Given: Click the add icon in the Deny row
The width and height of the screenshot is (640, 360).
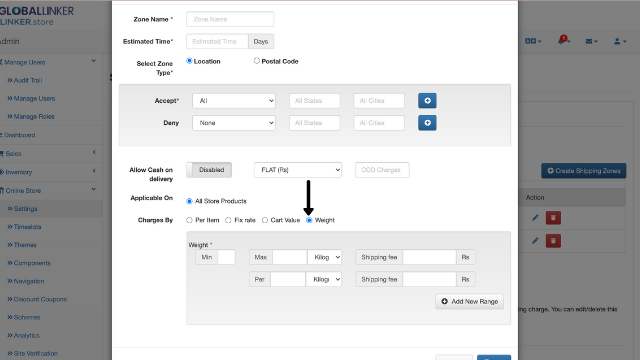Looking at the screenshot, I should click(x=427, y=123).
